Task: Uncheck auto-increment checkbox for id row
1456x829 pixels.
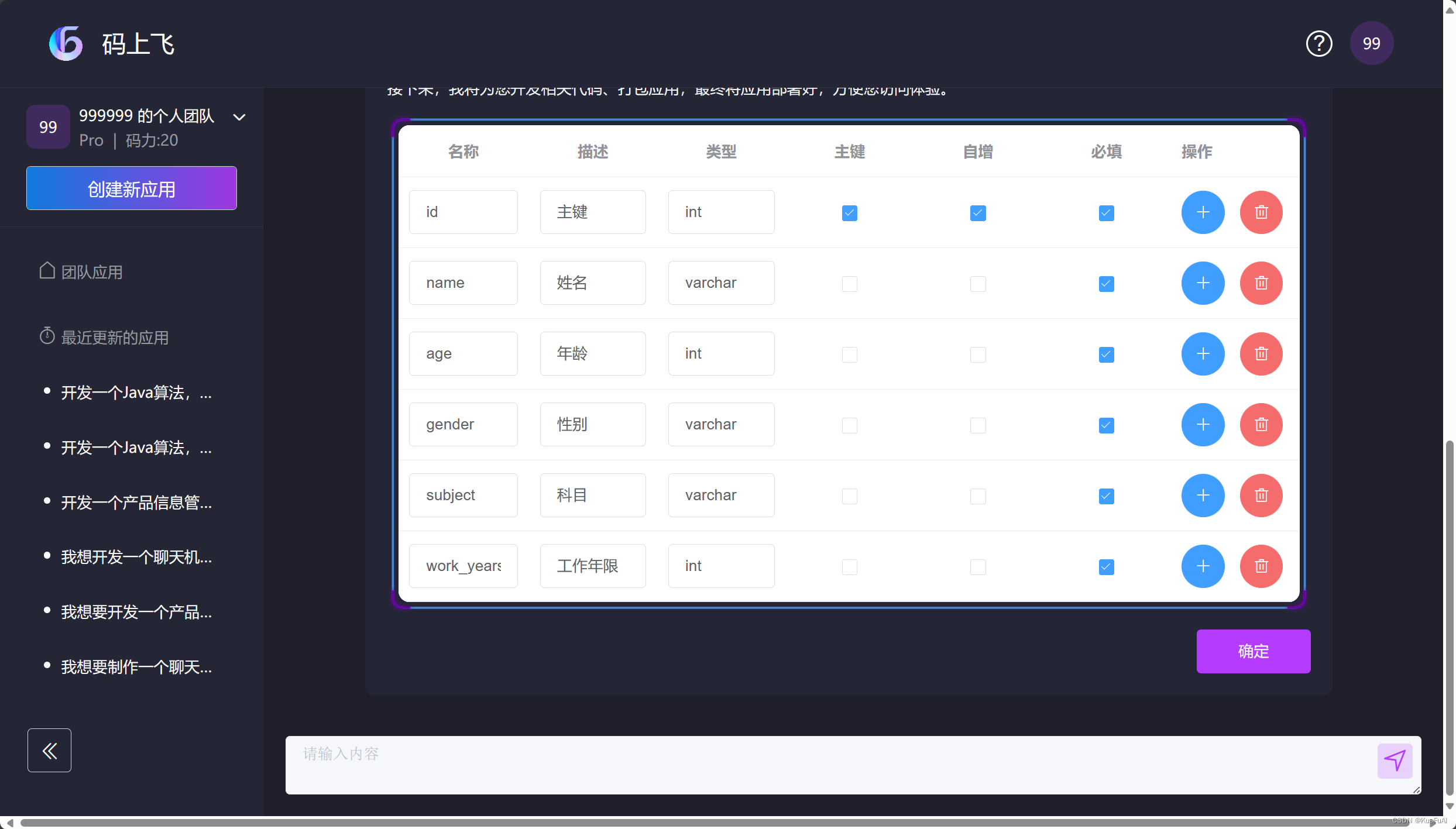Action: point(978,213)
